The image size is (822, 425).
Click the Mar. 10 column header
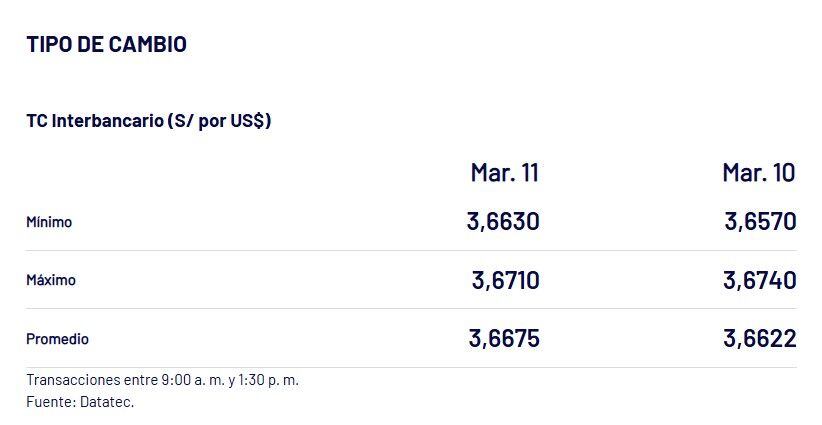[759, 172]
